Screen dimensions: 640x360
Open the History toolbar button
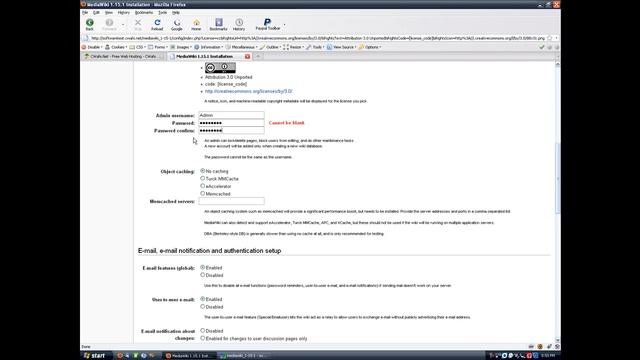[x=239, y=24]
